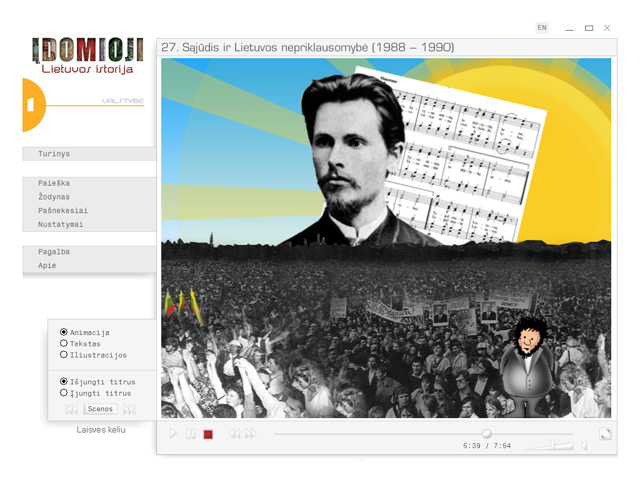Rewind the video with the double-left arrows
Image resolution: width=640 pixels, height=480 pixels.
(x=234, y=434)
